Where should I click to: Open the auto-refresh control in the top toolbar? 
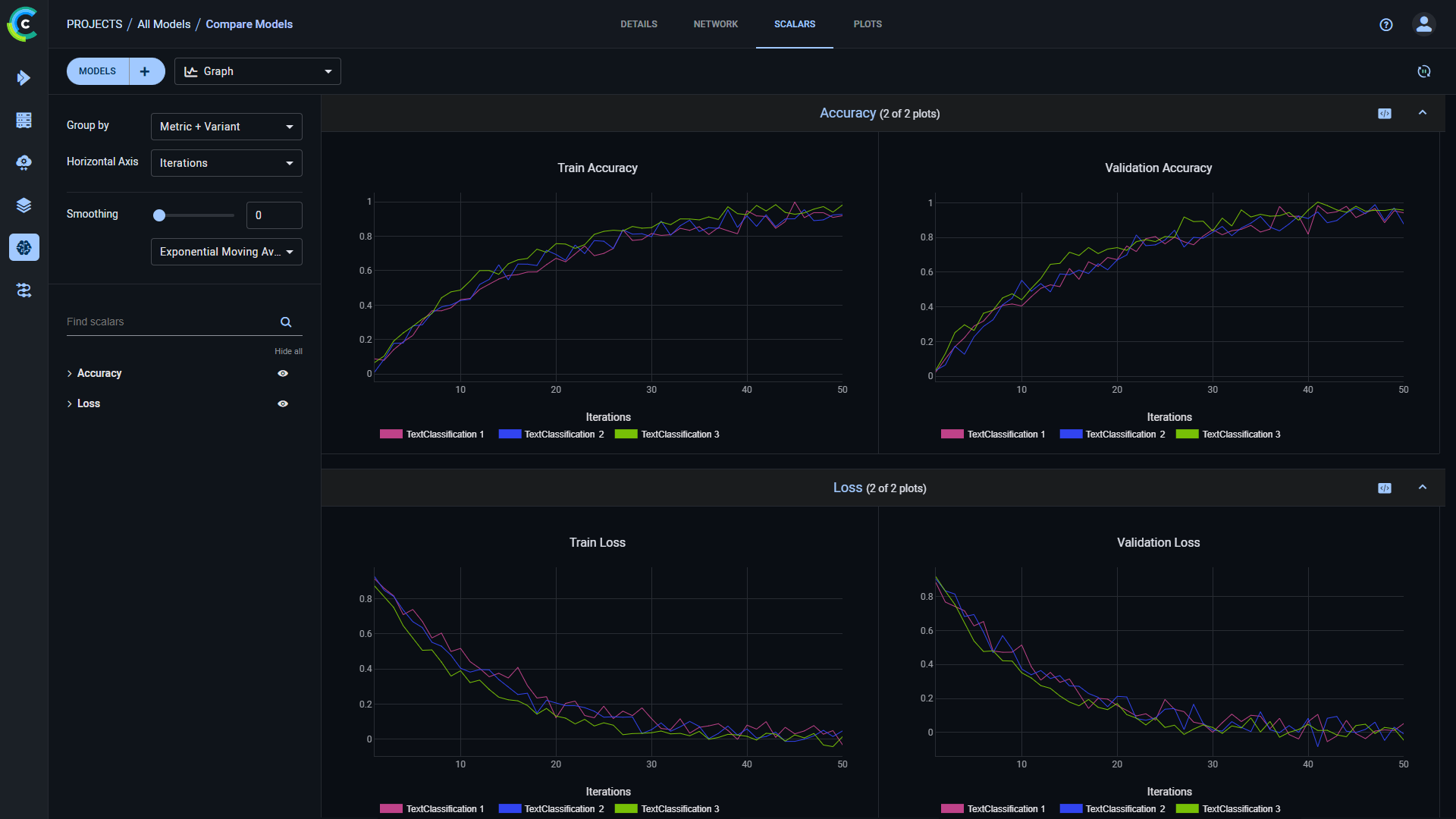(1424, 71)
